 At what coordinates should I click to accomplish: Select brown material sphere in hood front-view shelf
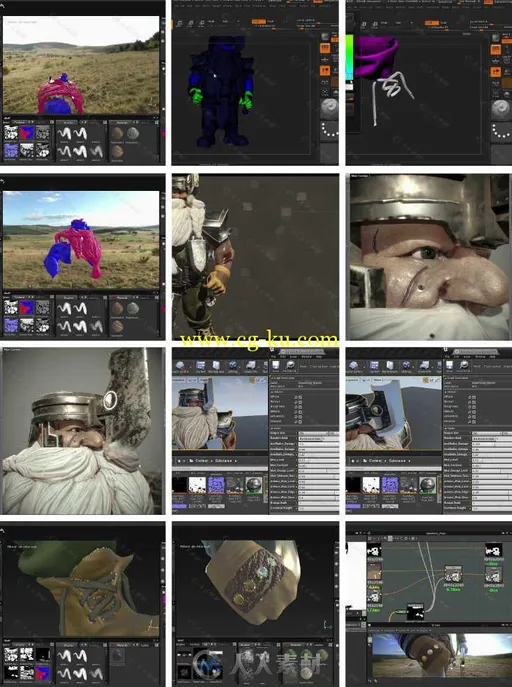pos(117,133)
